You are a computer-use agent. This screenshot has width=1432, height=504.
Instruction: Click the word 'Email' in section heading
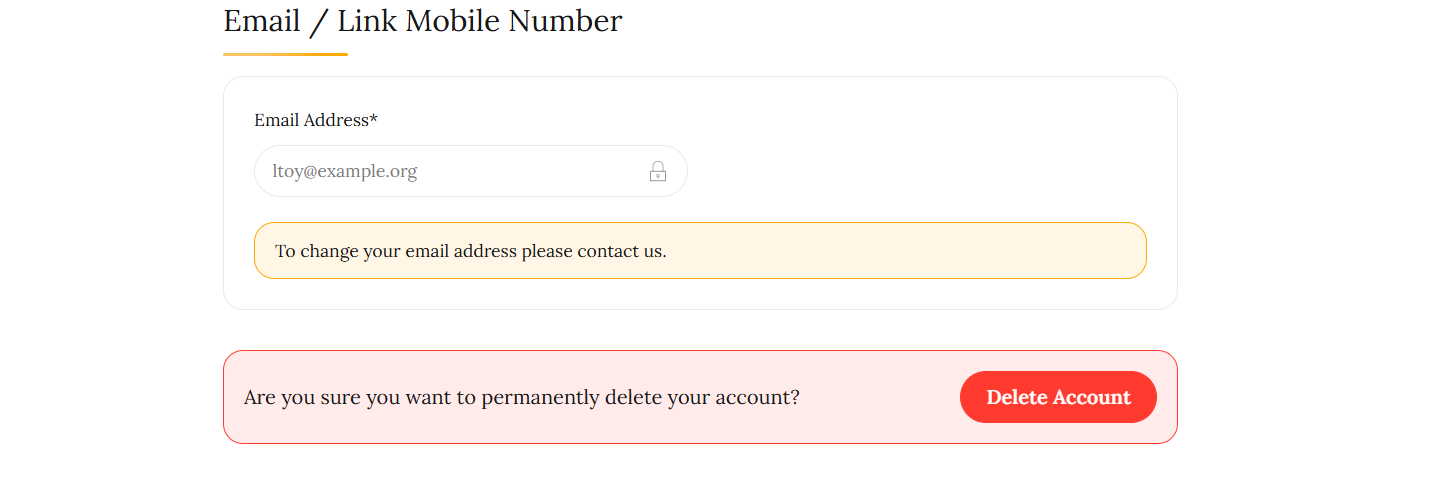click(262, 20)
